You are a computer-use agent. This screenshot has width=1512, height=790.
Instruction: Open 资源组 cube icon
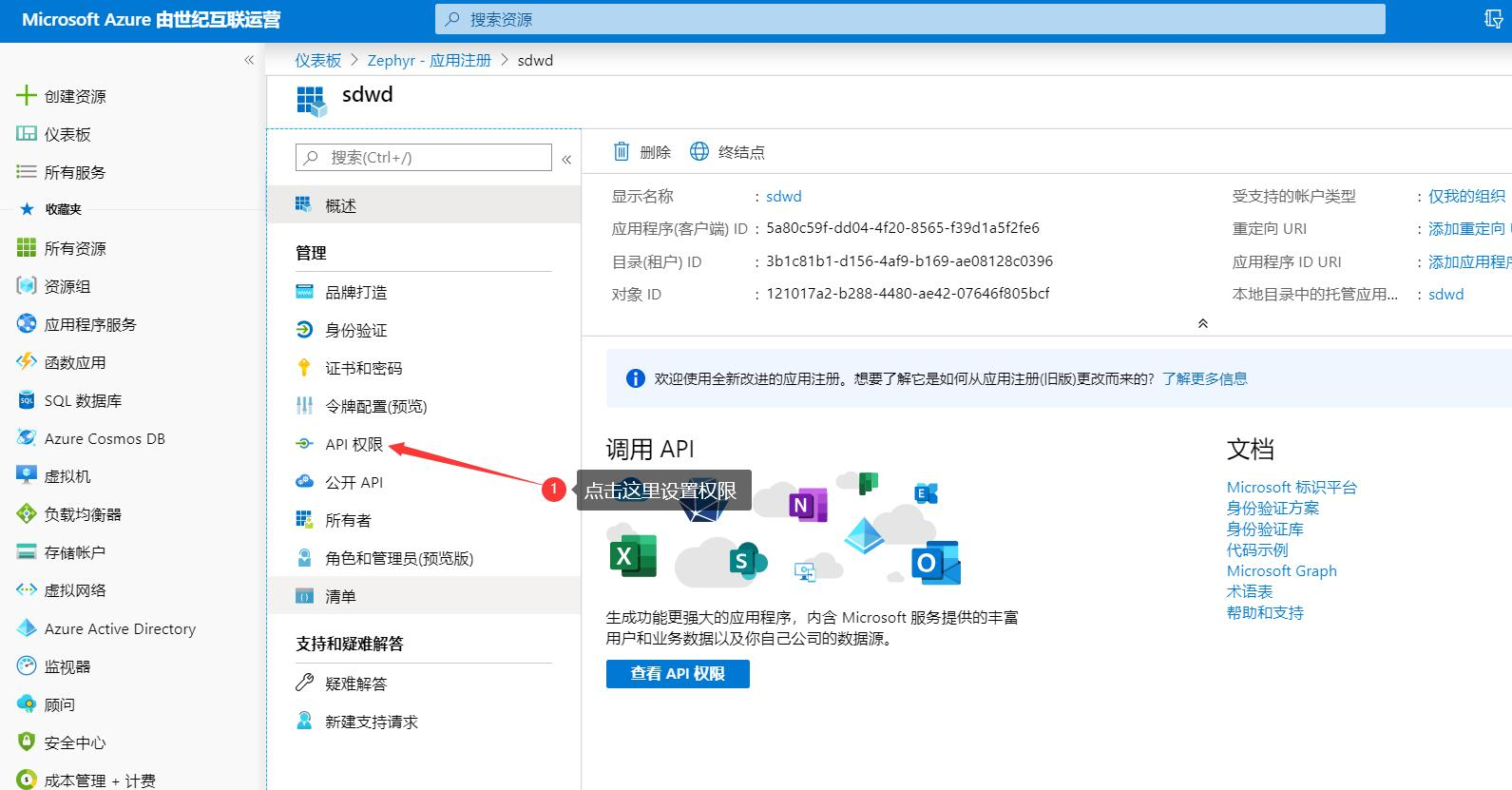(26, 286)
